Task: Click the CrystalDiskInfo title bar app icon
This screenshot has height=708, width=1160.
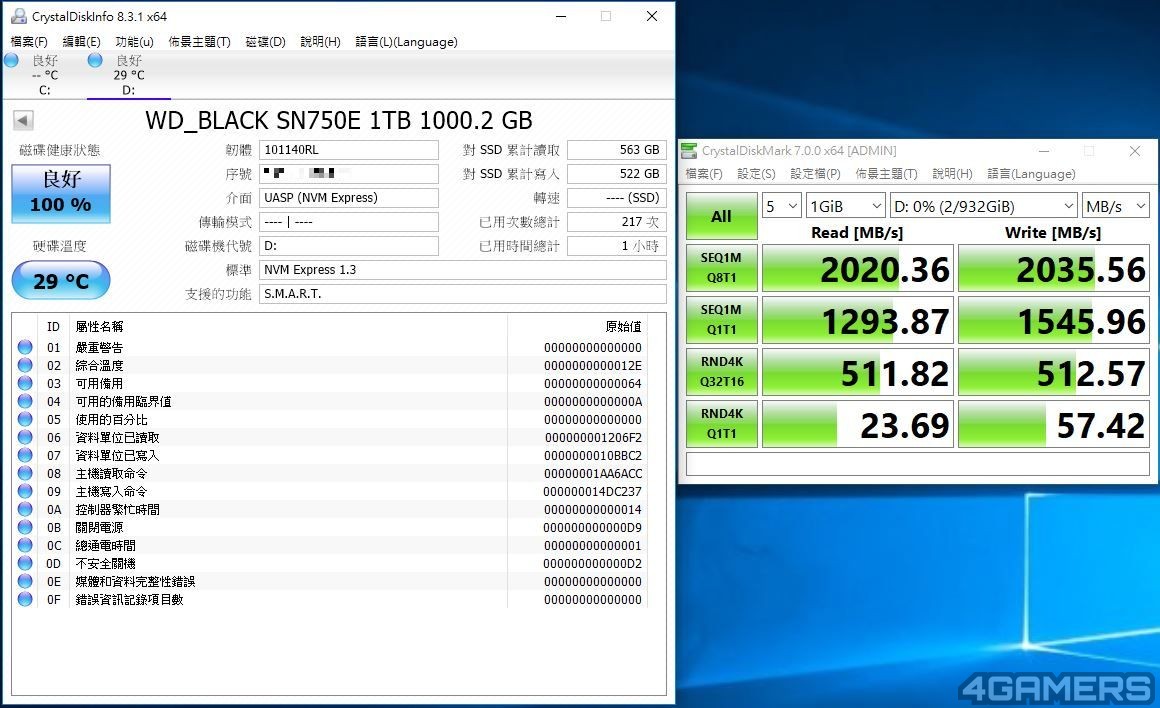Action: (18, 16)
